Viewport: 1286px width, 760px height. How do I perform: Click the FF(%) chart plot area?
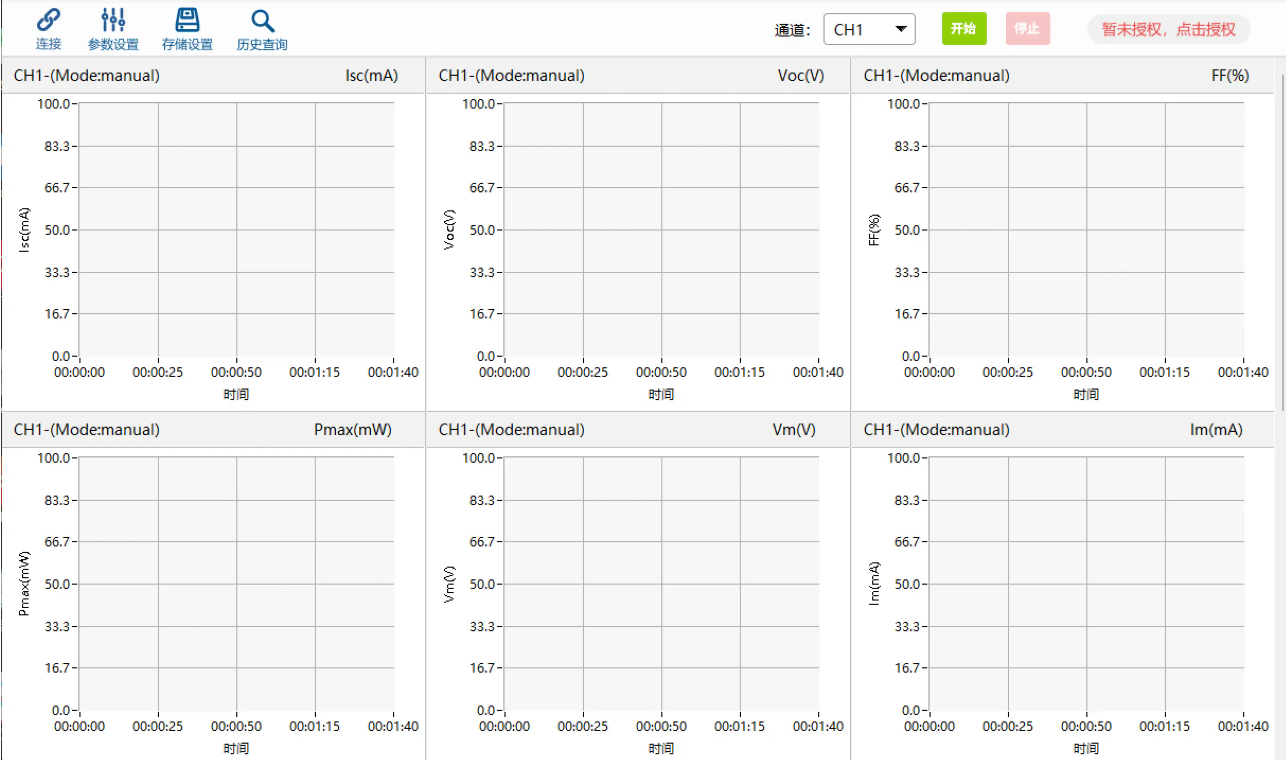1086,229
